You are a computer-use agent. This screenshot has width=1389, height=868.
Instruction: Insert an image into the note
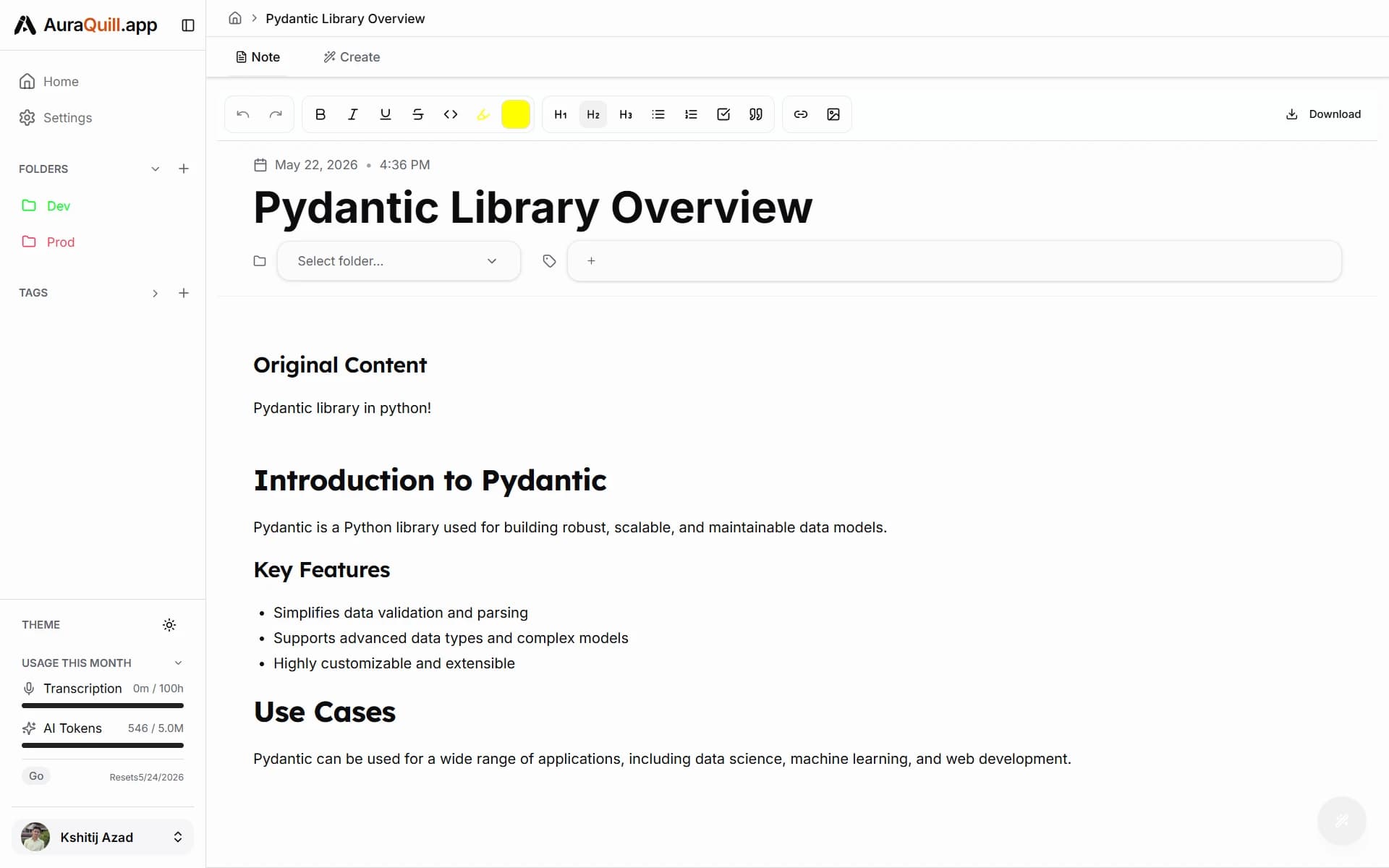tap(833, 114)
